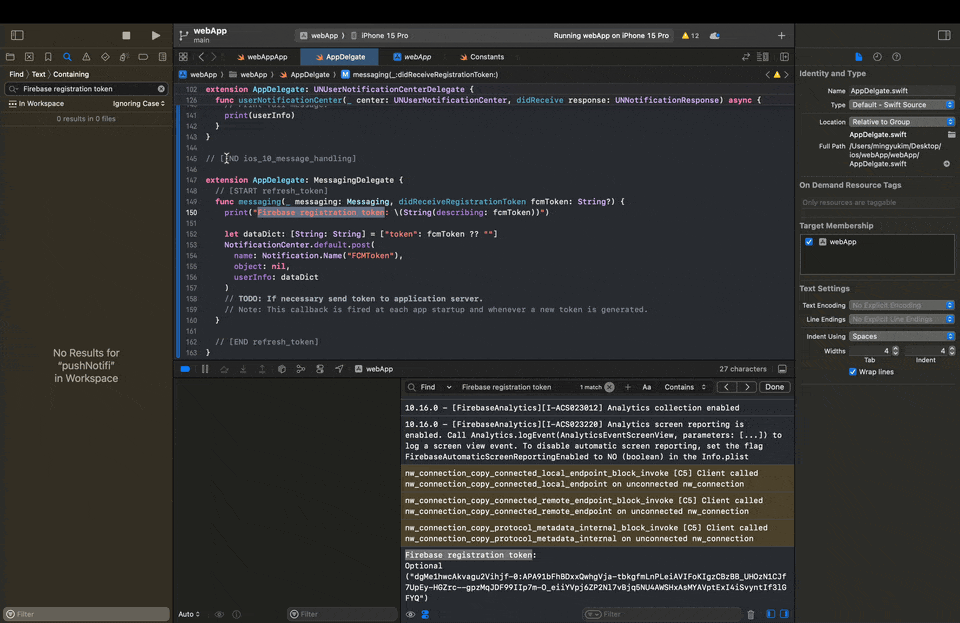Image resolution: width=960 pixels, height=623 pixels.
Task: Toggle the Inspector panel visibility
Action: pos(944,35)
